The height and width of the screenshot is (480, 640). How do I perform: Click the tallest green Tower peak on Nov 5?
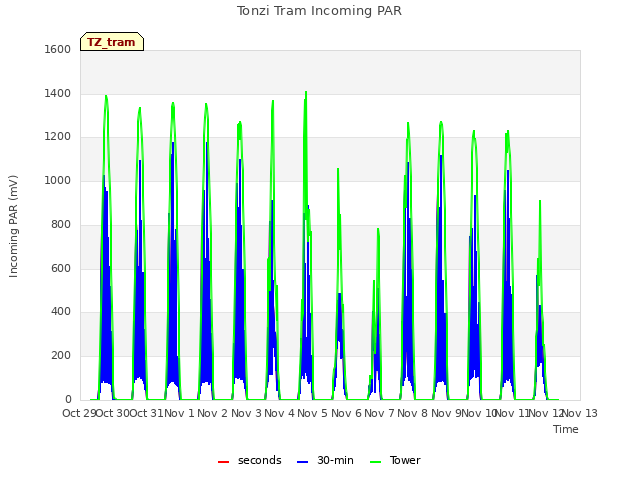(306, 92)
